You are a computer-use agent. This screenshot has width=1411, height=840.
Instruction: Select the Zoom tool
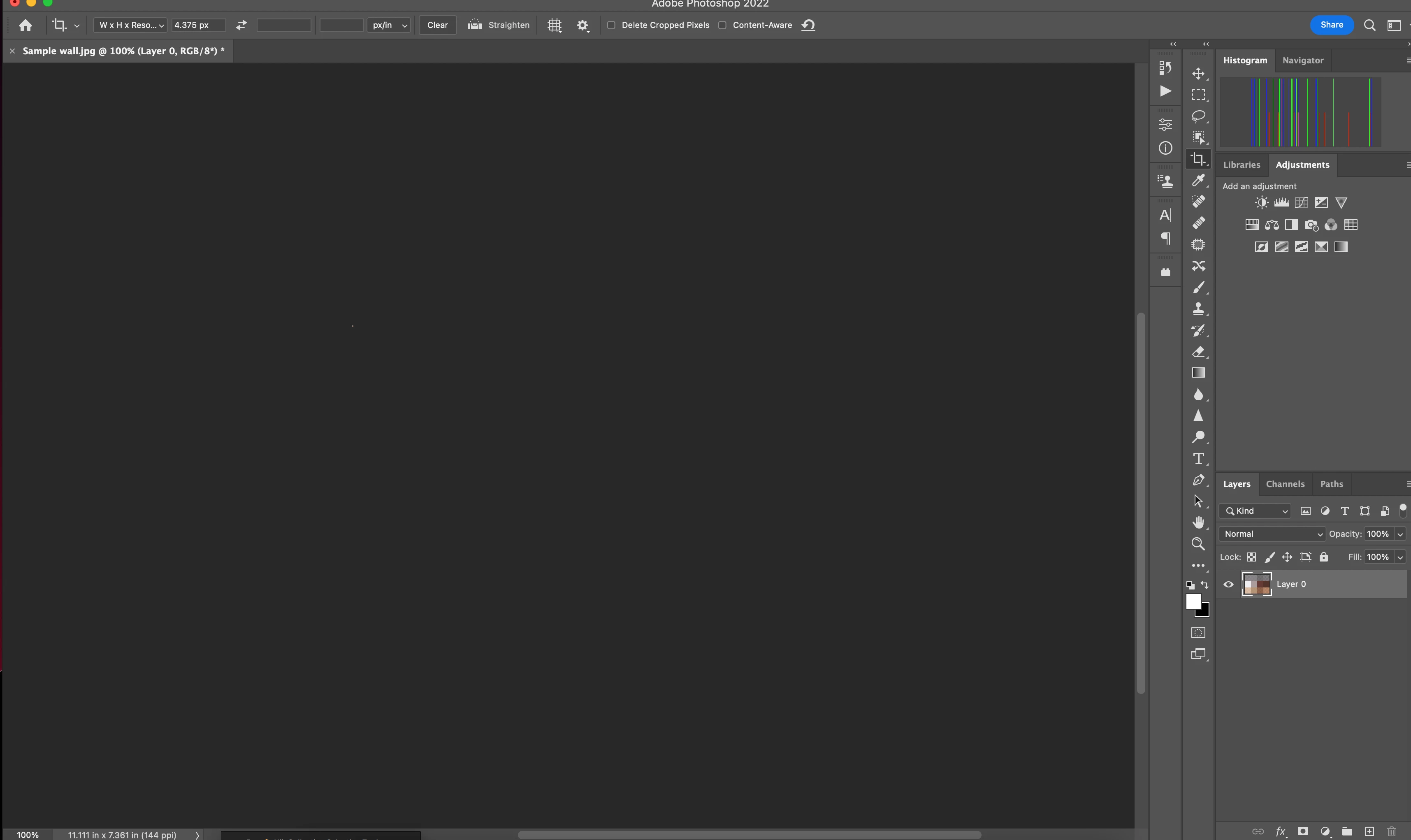click(x=1198, y=544)
